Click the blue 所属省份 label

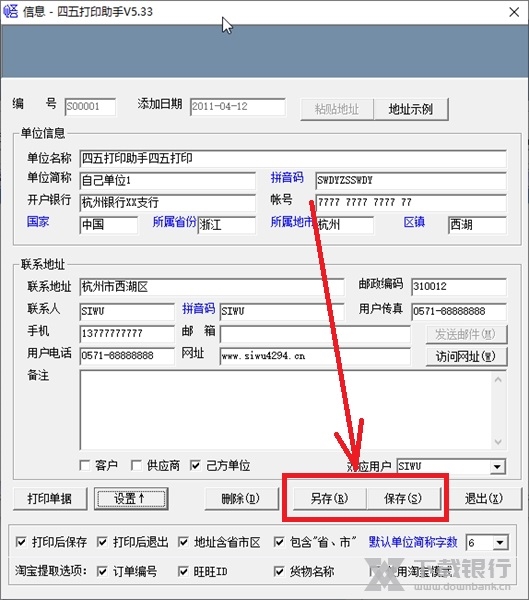click(x=174, y=222)
